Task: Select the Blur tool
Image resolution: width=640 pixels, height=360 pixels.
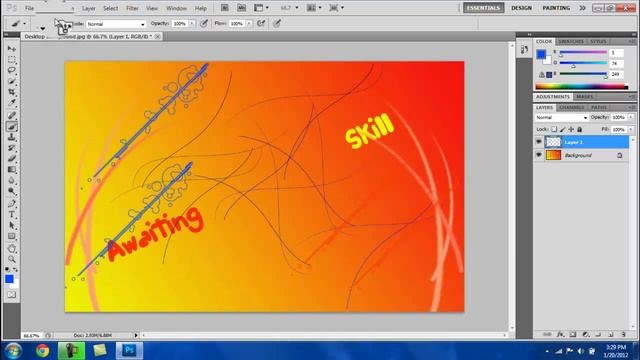Action: coord(11,180)
